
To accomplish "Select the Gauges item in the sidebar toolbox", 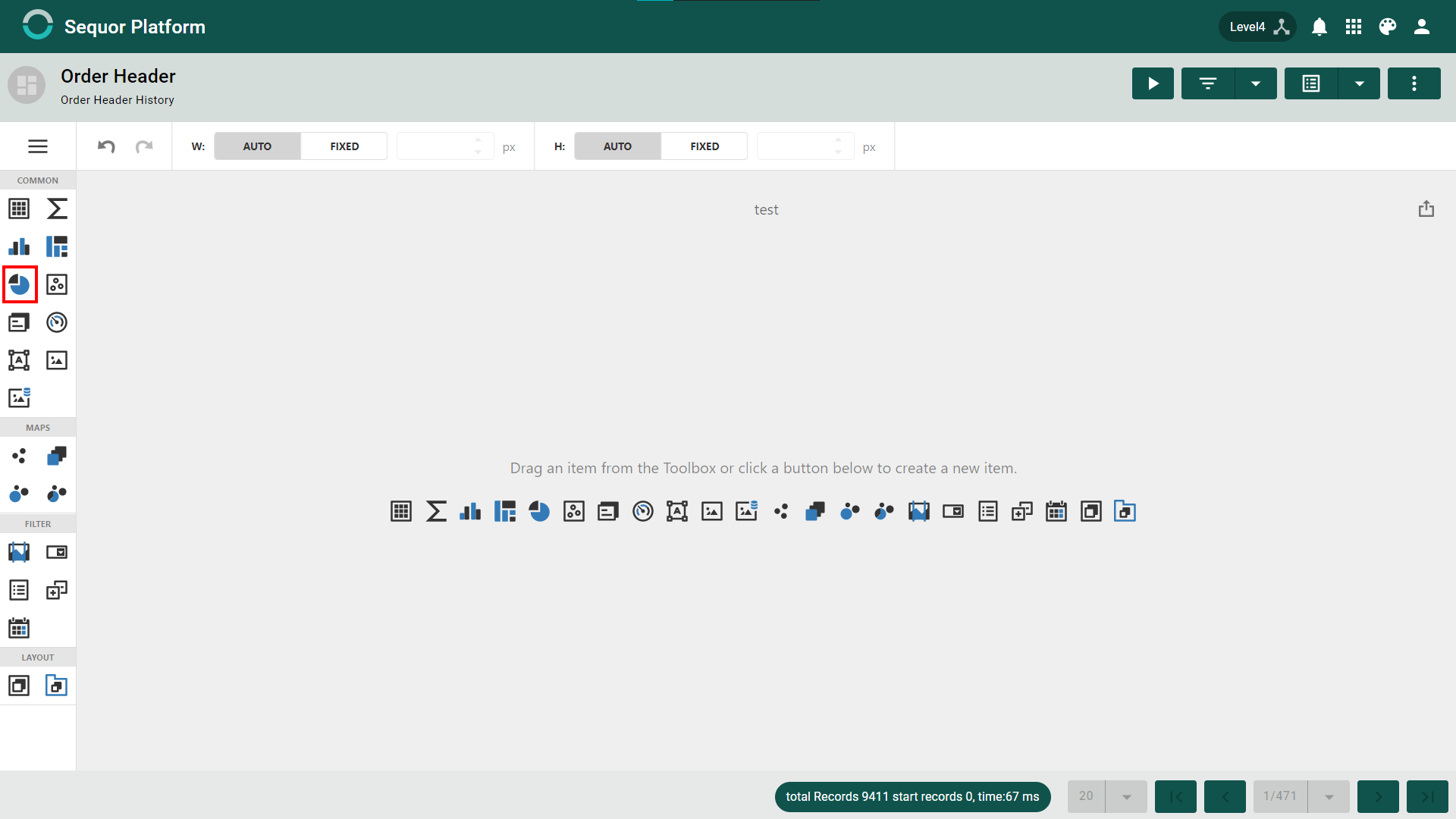I will pyautogui.click(x=57, y=322).
